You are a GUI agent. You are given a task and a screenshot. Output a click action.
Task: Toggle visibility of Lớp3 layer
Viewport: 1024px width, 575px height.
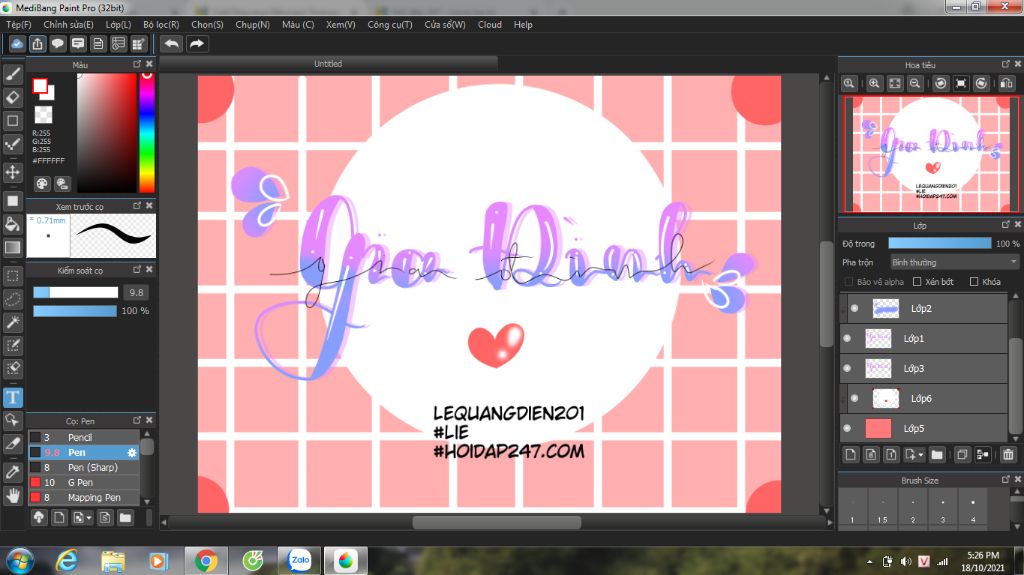847,369
